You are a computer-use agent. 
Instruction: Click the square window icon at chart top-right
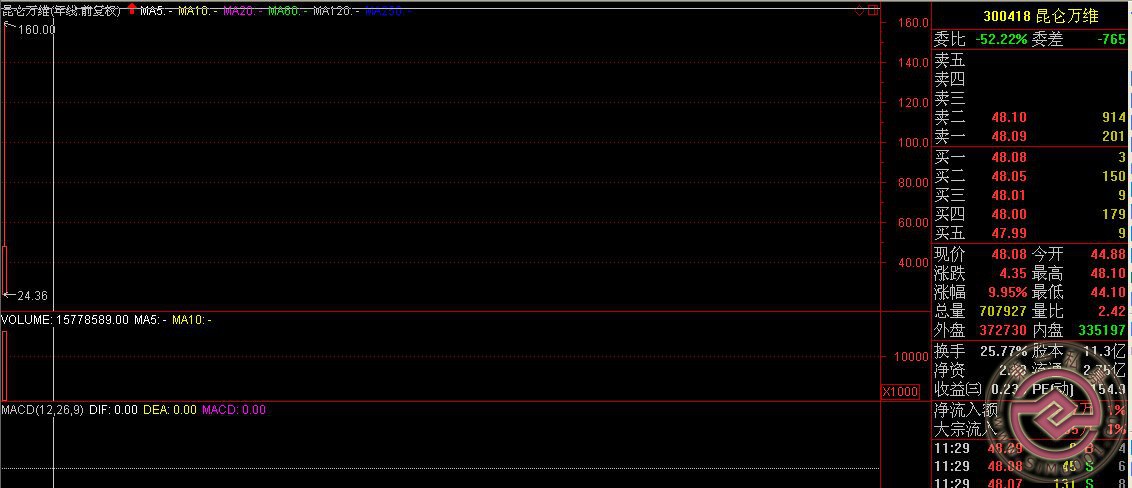tap(873, 11)
